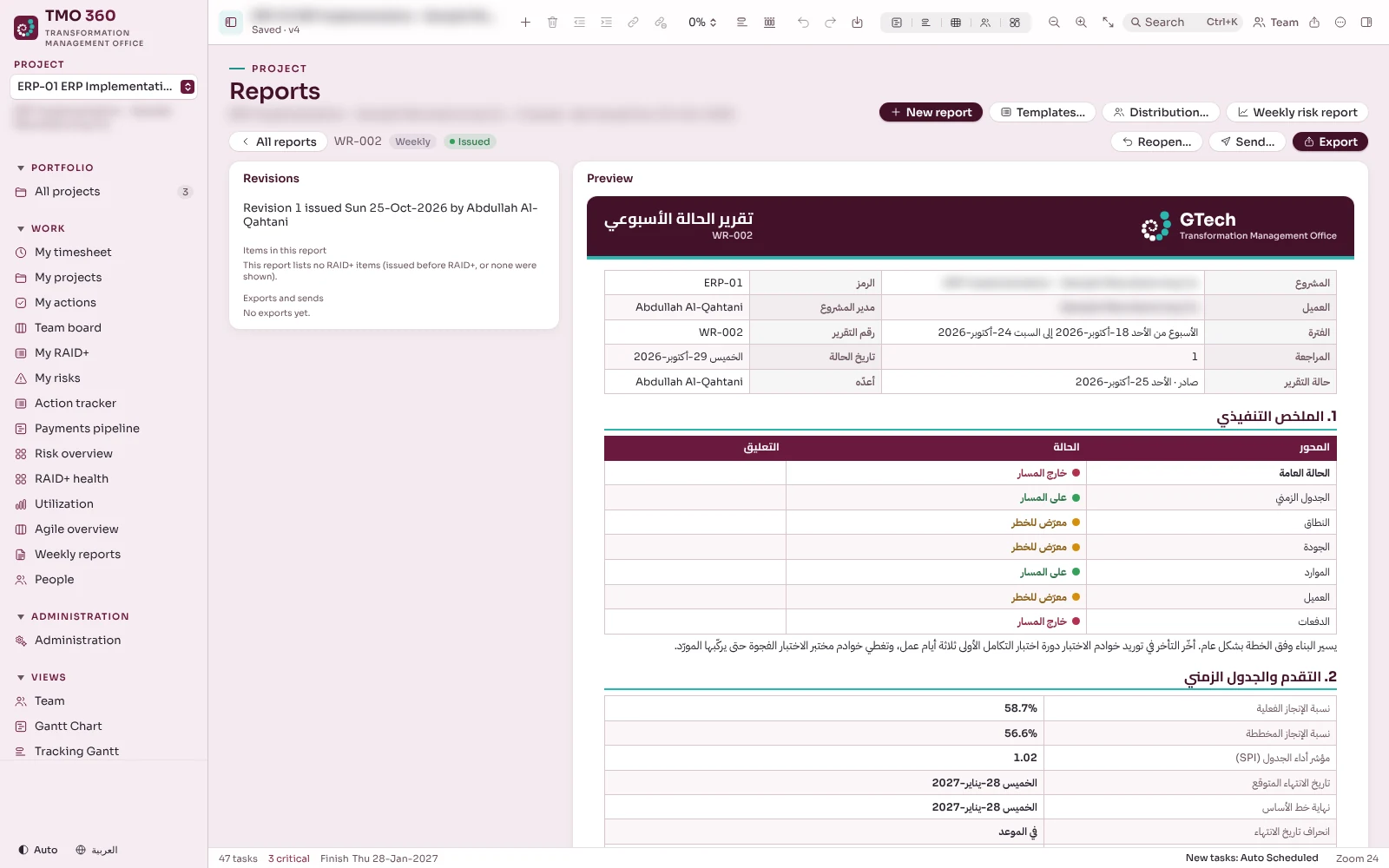The height and width of the screenshot is (868, 1389).
Task: Click the Send... button
Action: (x=1247, y=141)
